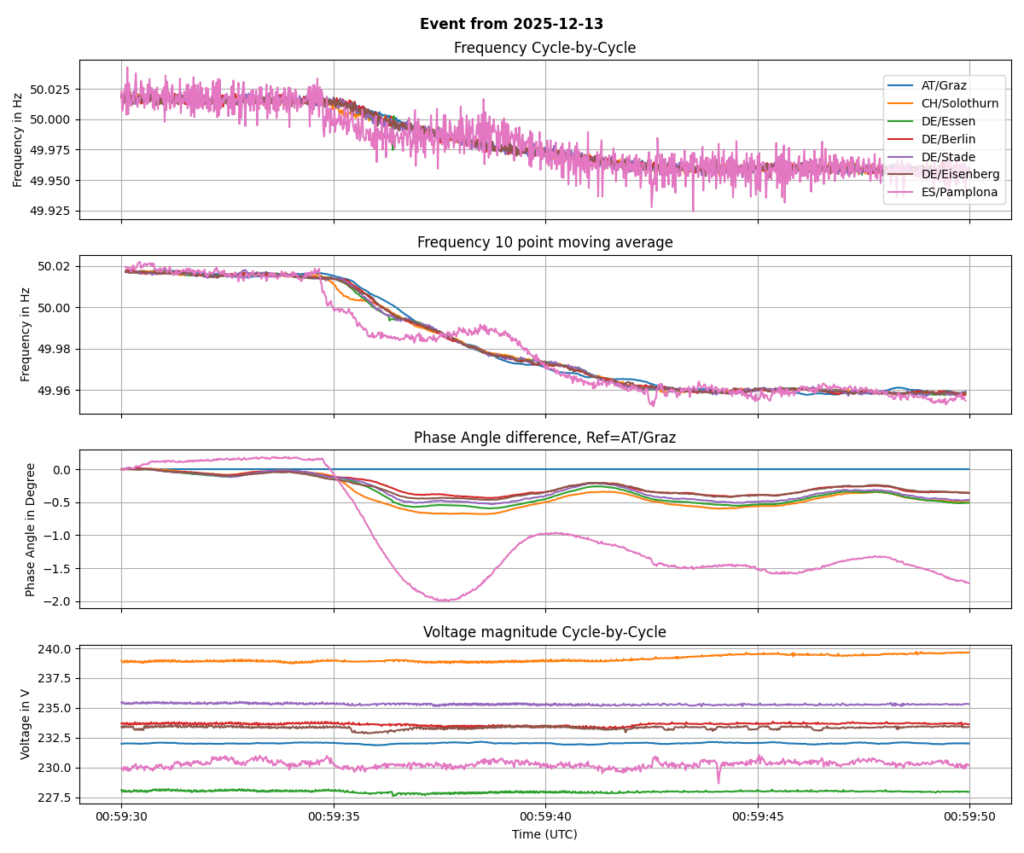Click the 'Phase Angle difference, Ref=AT/Graz' title
Image resolution: width=1024 pixels, height=853 pixels.
click(545, 437)
